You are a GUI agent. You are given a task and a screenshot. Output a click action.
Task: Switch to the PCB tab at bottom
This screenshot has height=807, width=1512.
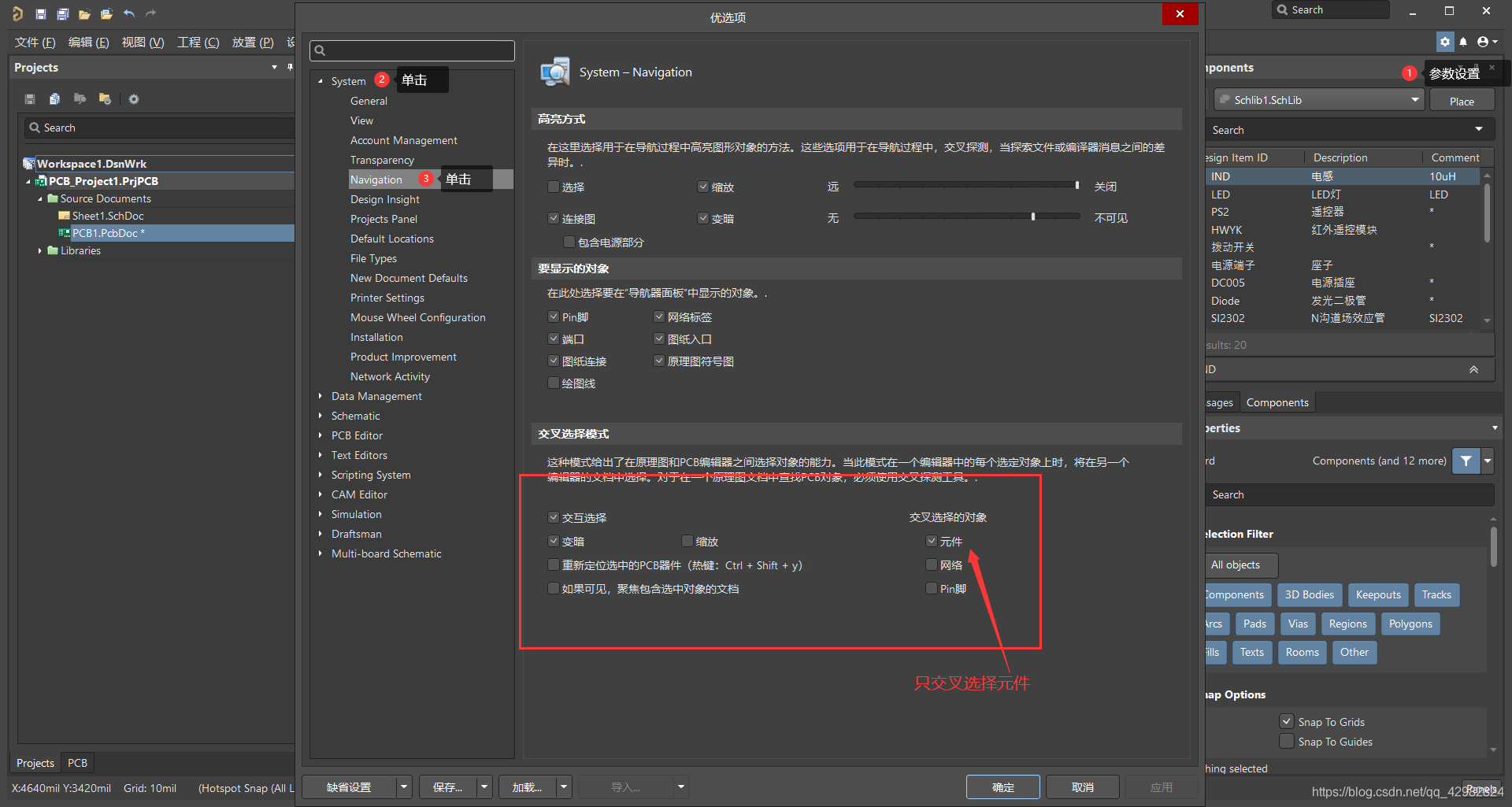(77, 762)
